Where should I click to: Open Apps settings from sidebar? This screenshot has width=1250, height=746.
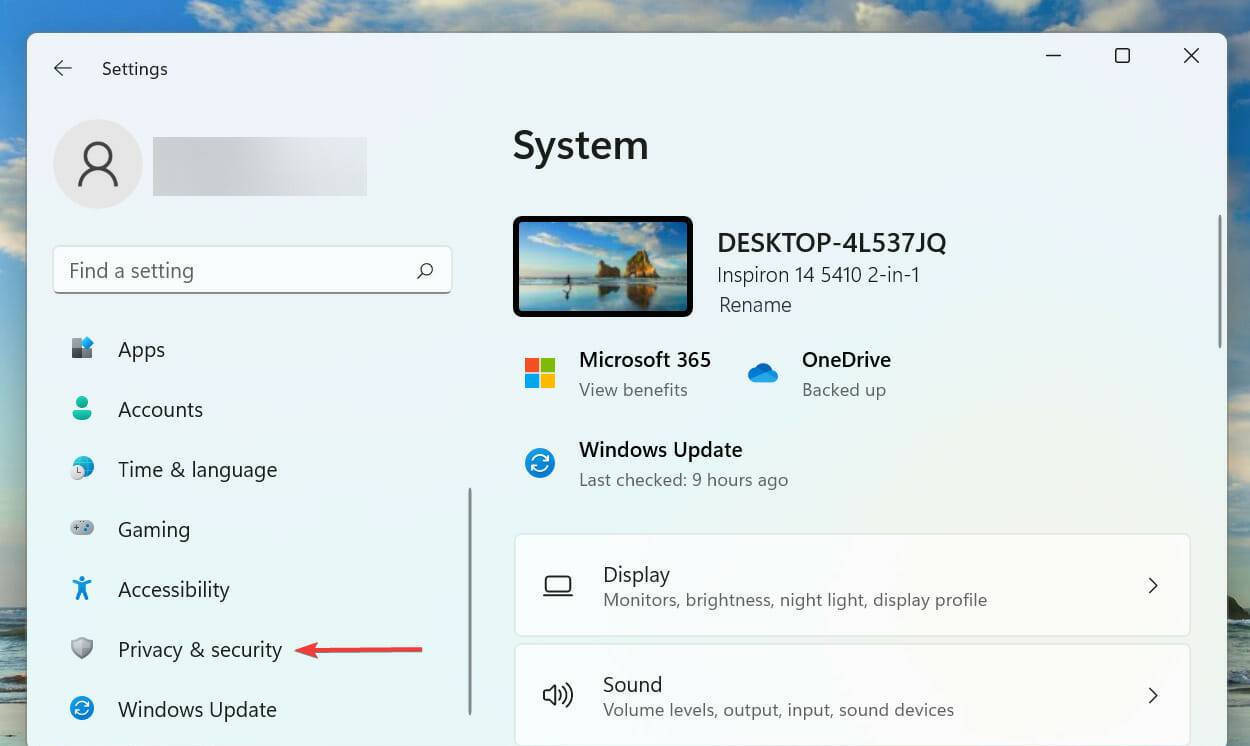140,349
